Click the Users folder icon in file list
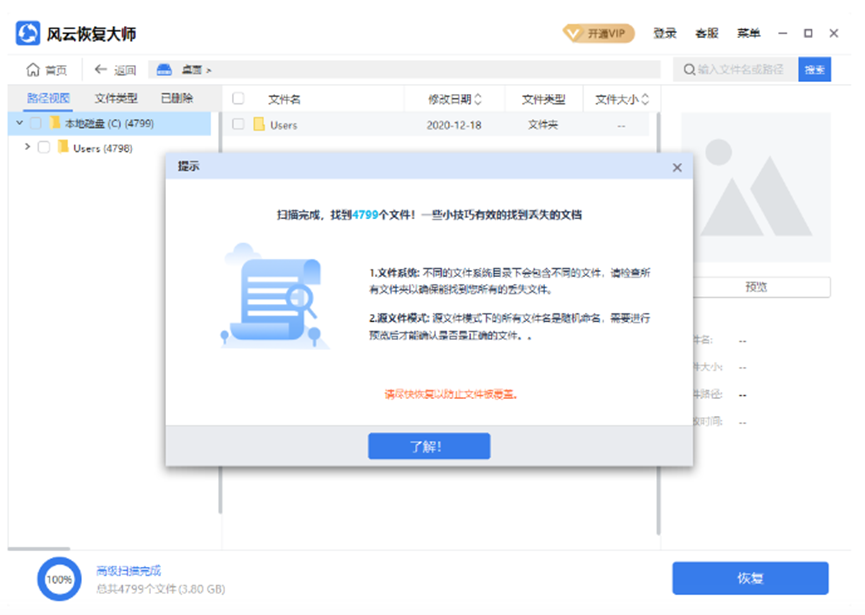This screenshot has width=865, height=615. (258, 125)
